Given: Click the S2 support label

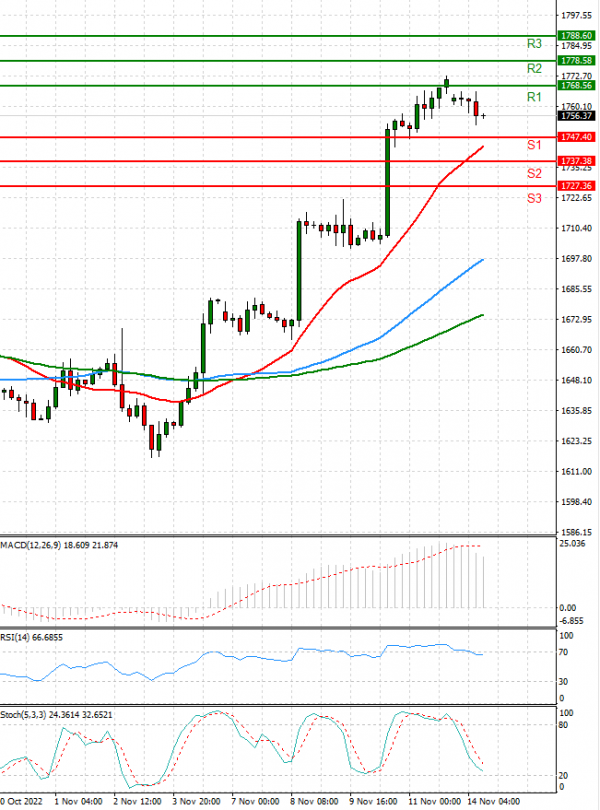Looking at the screenshot, I should [534, 174].
